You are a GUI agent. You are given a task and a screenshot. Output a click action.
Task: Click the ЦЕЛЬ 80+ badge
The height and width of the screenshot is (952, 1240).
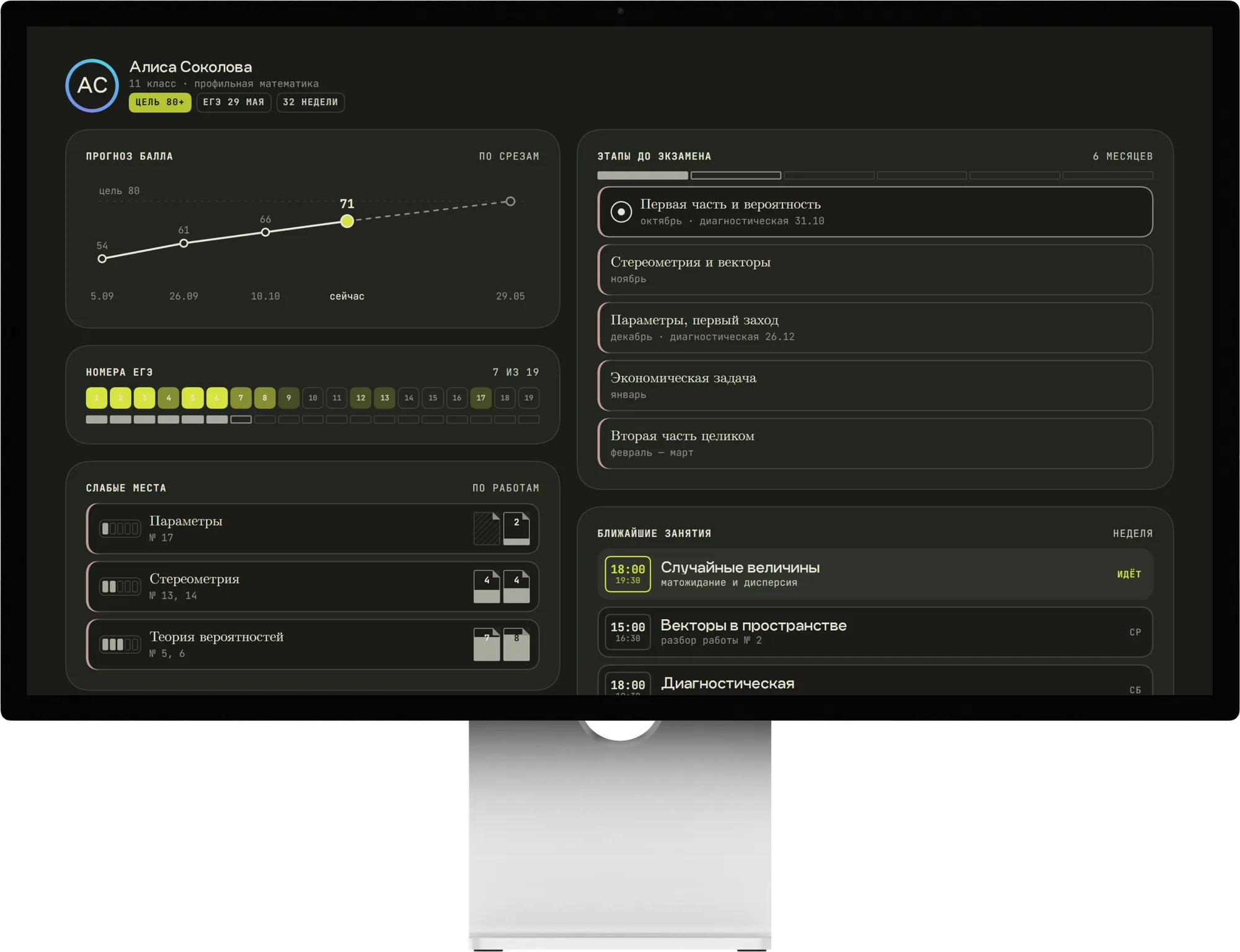(160, 102)
